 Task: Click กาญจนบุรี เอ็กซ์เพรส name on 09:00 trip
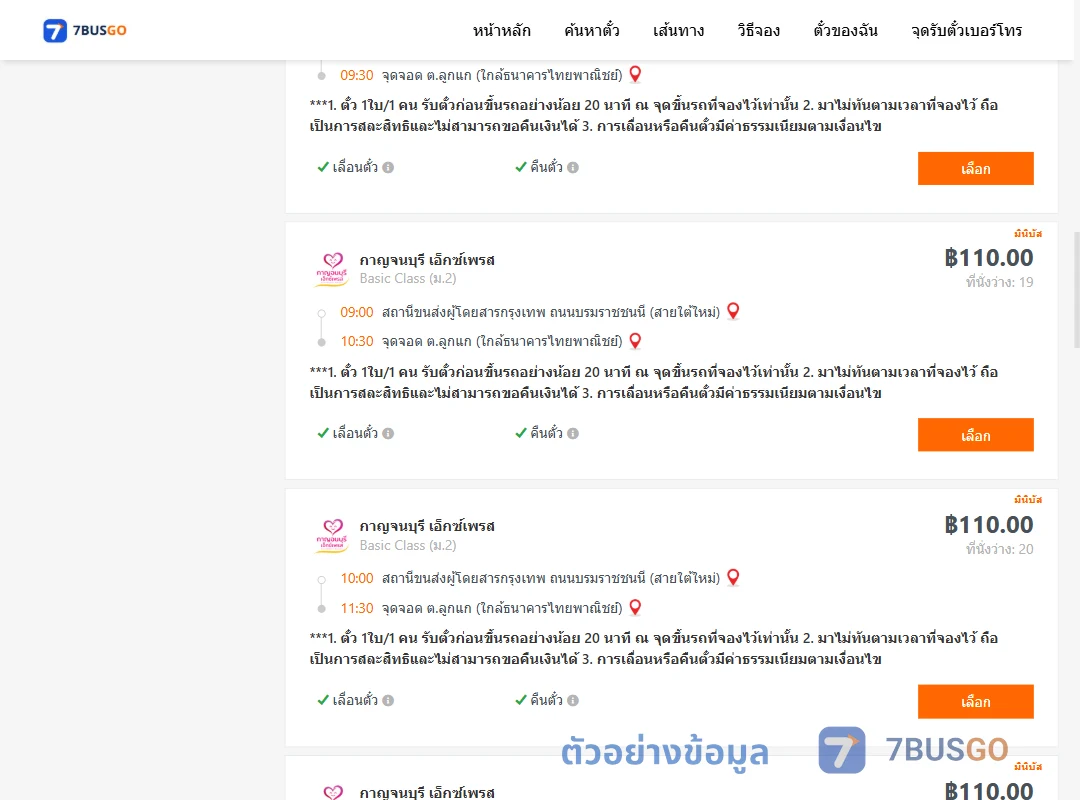[427, 260]
